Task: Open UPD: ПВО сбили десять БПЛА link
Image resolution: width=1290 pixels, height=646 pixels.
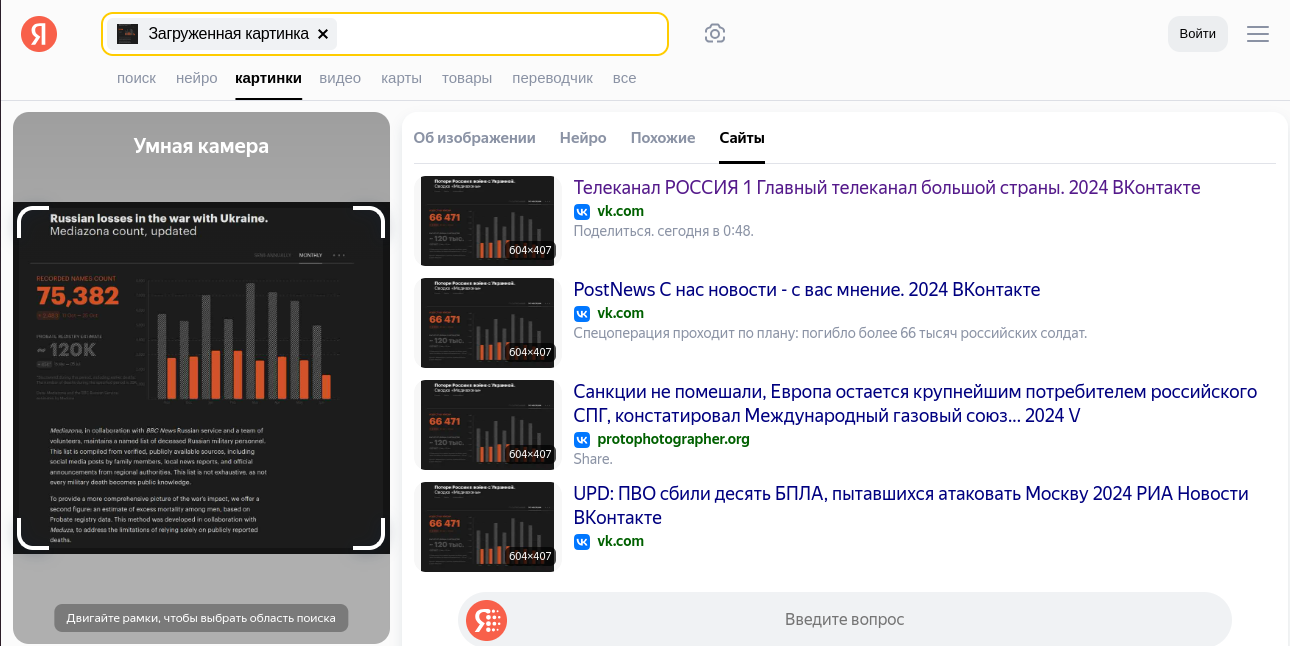Action: coord(911,505)
